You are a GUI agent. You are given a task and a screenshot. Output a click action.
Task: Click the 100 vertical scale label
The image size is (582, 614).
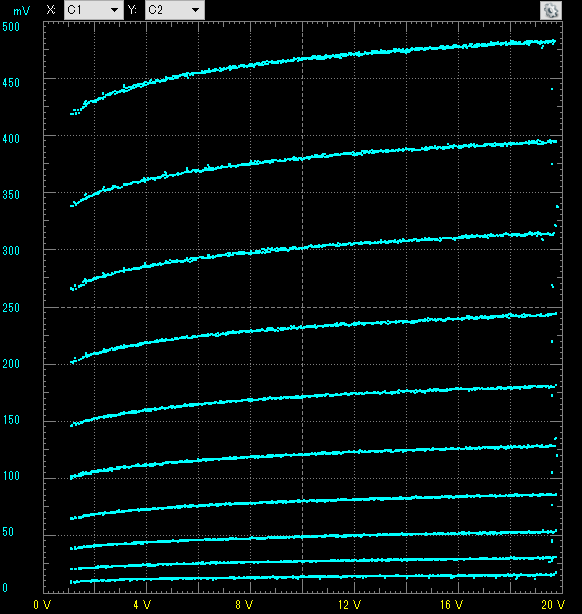click(x=11, y=476)
